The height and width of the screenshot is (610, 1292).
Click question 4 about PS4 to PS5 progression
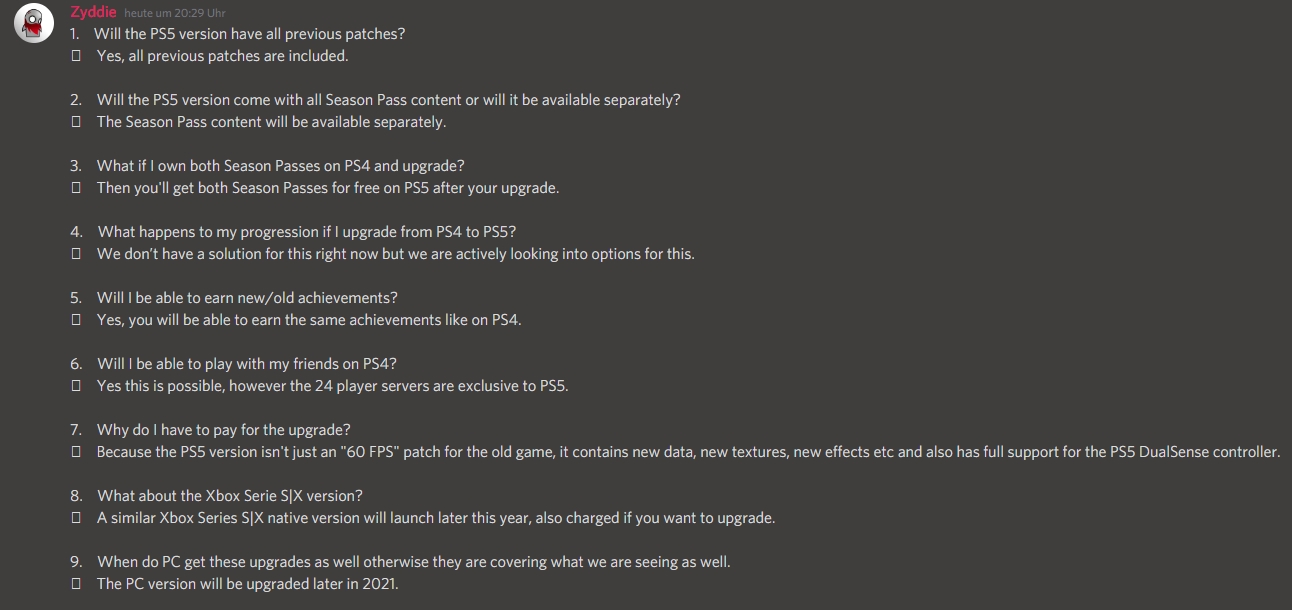click(306, 232)
